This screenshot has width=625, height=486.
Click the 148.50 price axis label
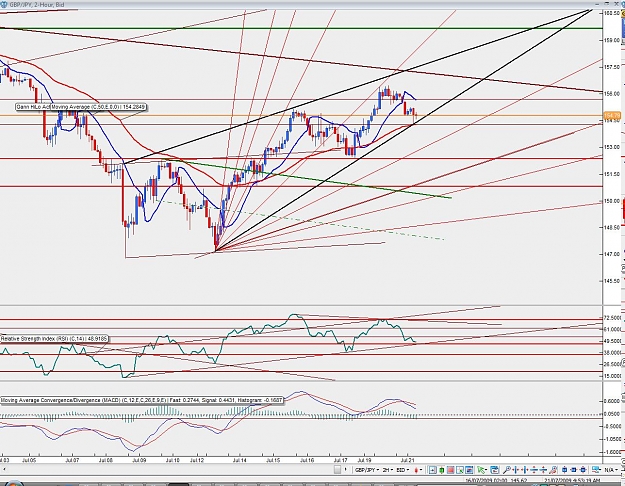point(612,227)
